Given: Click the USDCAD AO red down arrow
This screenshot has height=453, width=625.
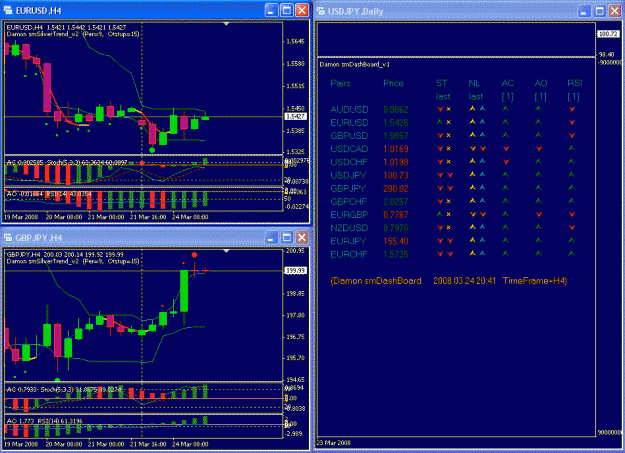Looking at the screenshot, I should coord(539,149).
